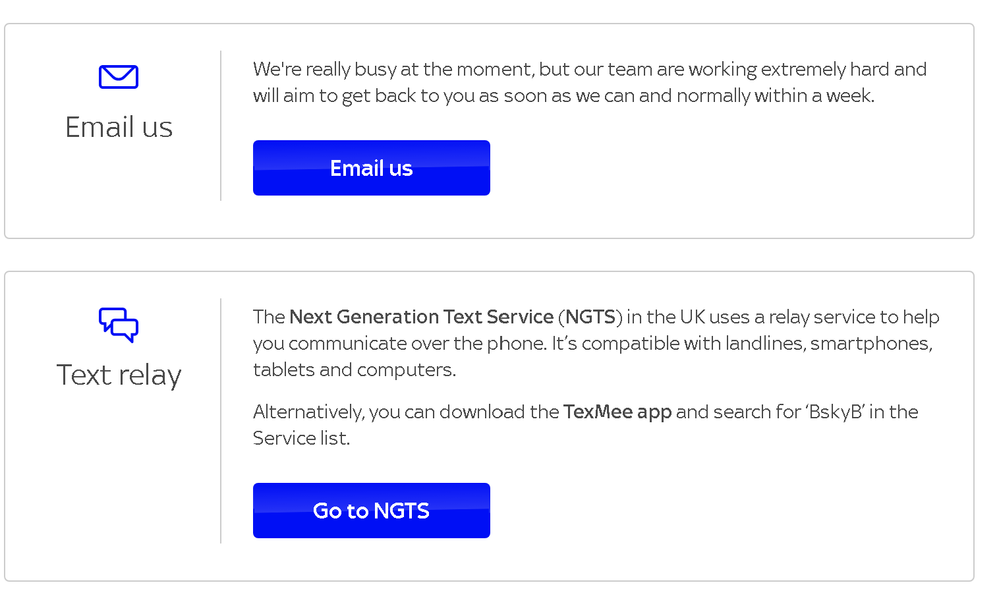Click the vertical divider in the Email us card

(221, 124)
